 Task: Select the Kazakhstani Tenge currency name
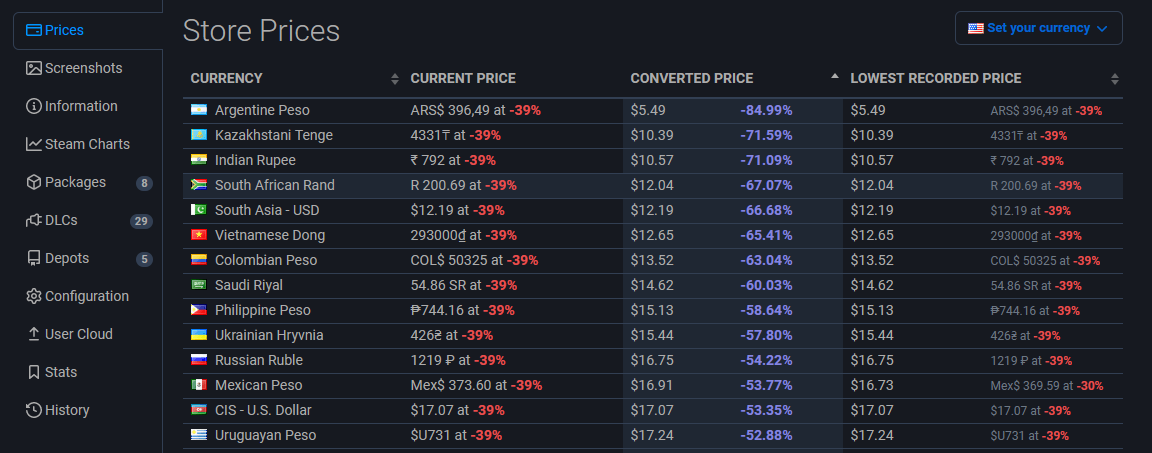pos(274,136)
